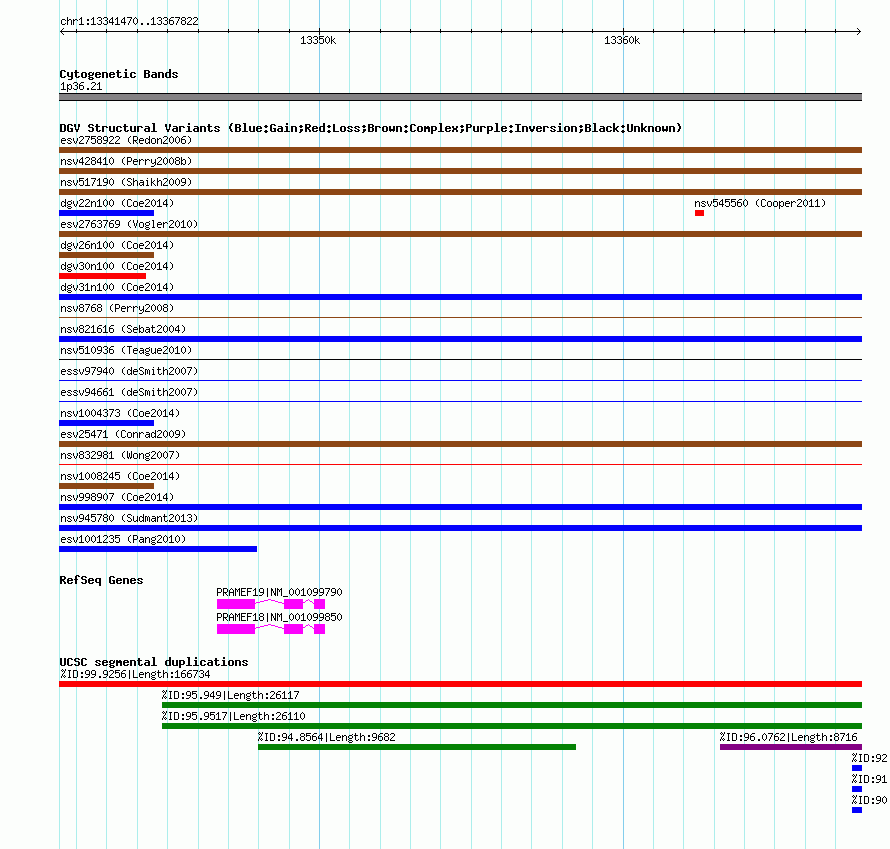Open the nsv545560 (Cooper2011) label
This screenshot has width=890, height=849.
(x=760, y=203)
